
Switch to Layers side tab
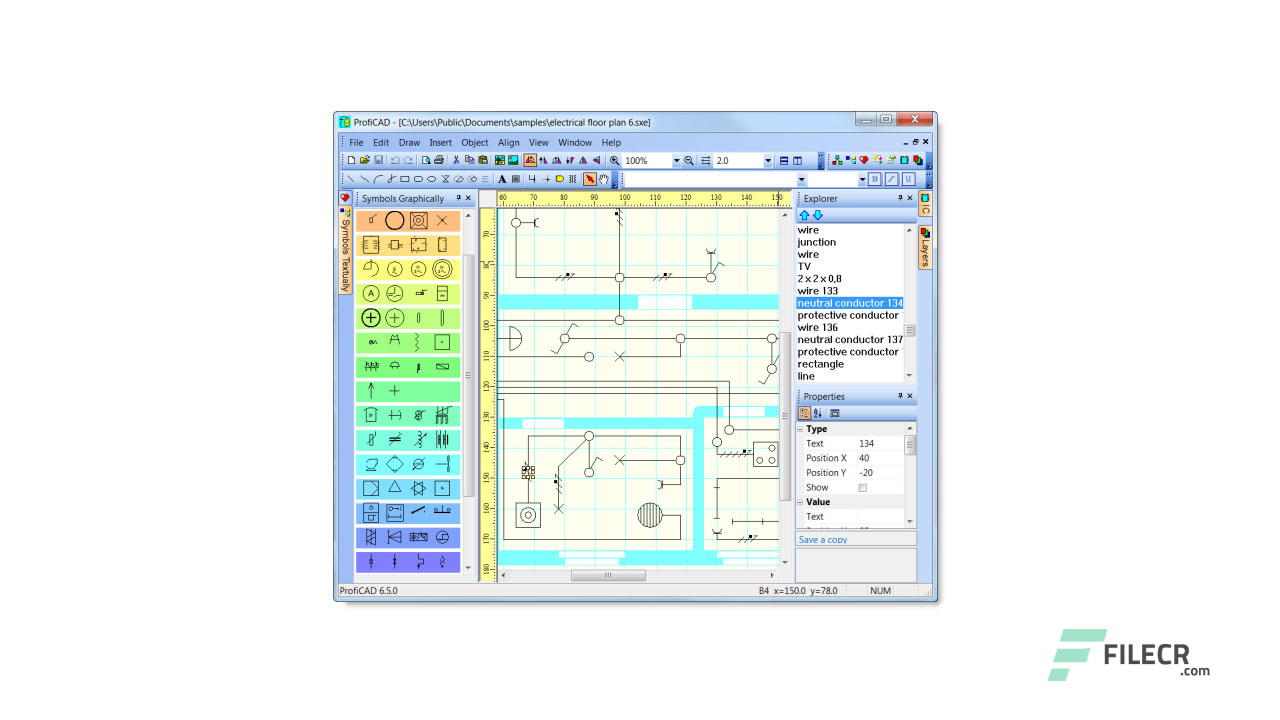[x=925, y=246]
